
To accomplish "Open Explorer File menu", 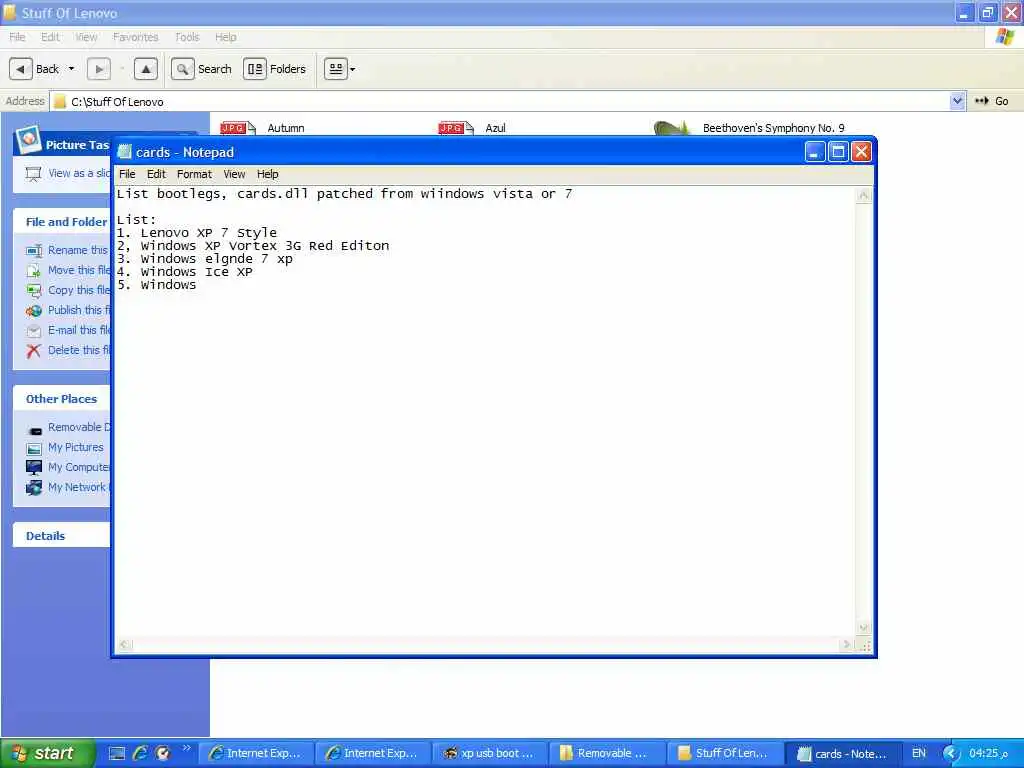I will pyautogui.click(x=17, y=37).
